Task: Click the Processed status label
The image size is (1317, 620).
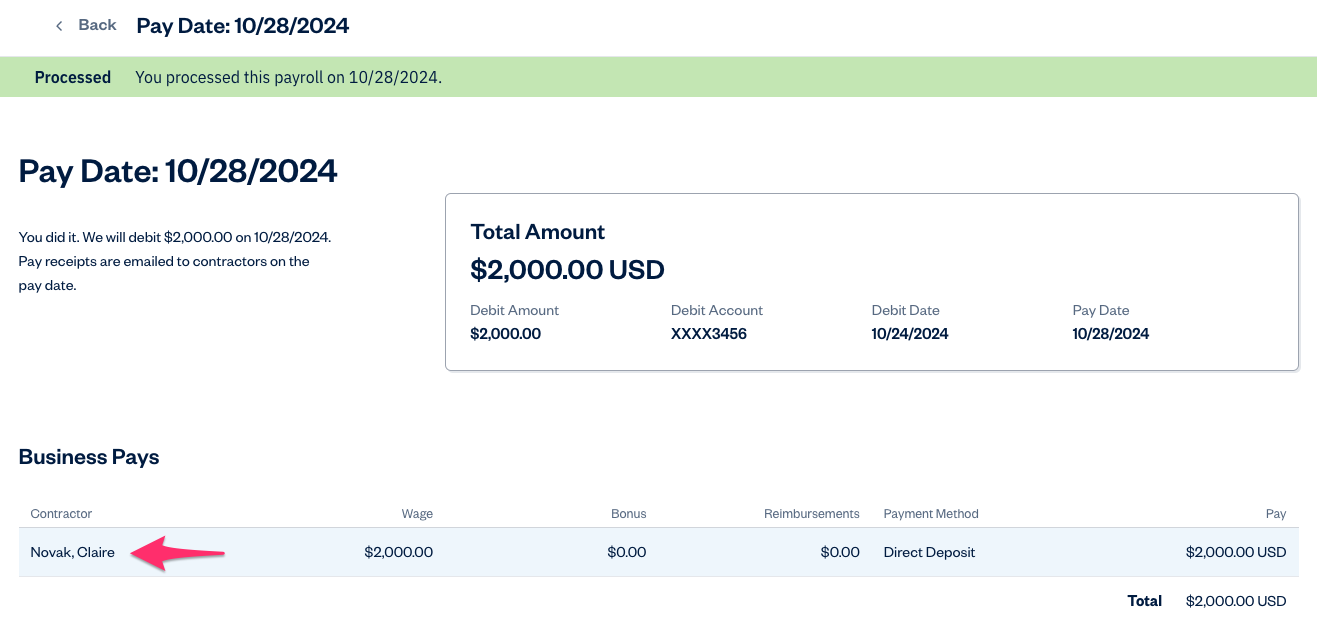Action: 72,77
